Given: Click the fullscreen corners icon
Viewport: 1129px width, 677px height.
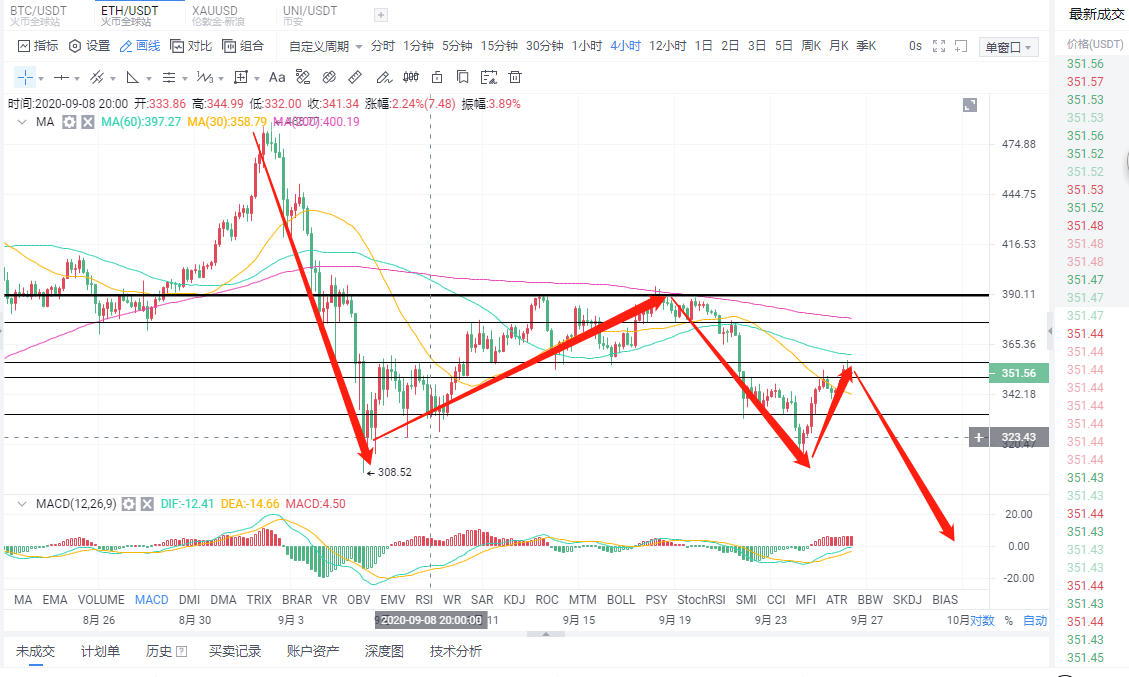Looking at the screenshot, I should pyautogui.click(x=939, y=46).
